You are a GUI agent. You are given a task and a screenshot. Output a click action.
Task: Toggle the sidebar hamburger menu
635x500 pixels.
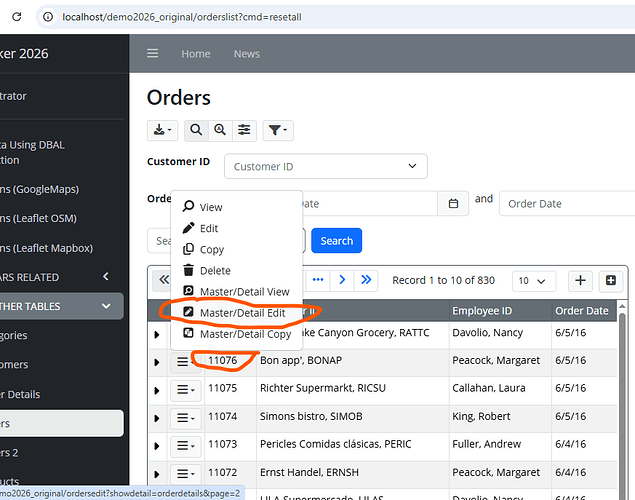coord(153,53)
